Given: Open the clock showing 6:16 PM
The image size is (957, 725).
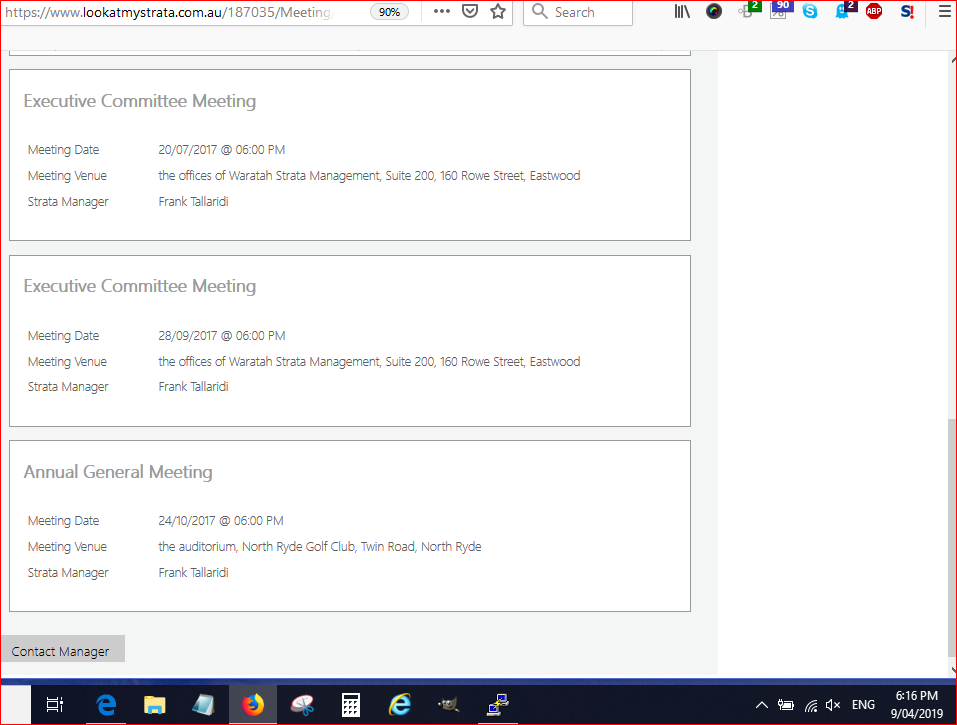Looking at the screenshot, I should [x=916, y=704].
